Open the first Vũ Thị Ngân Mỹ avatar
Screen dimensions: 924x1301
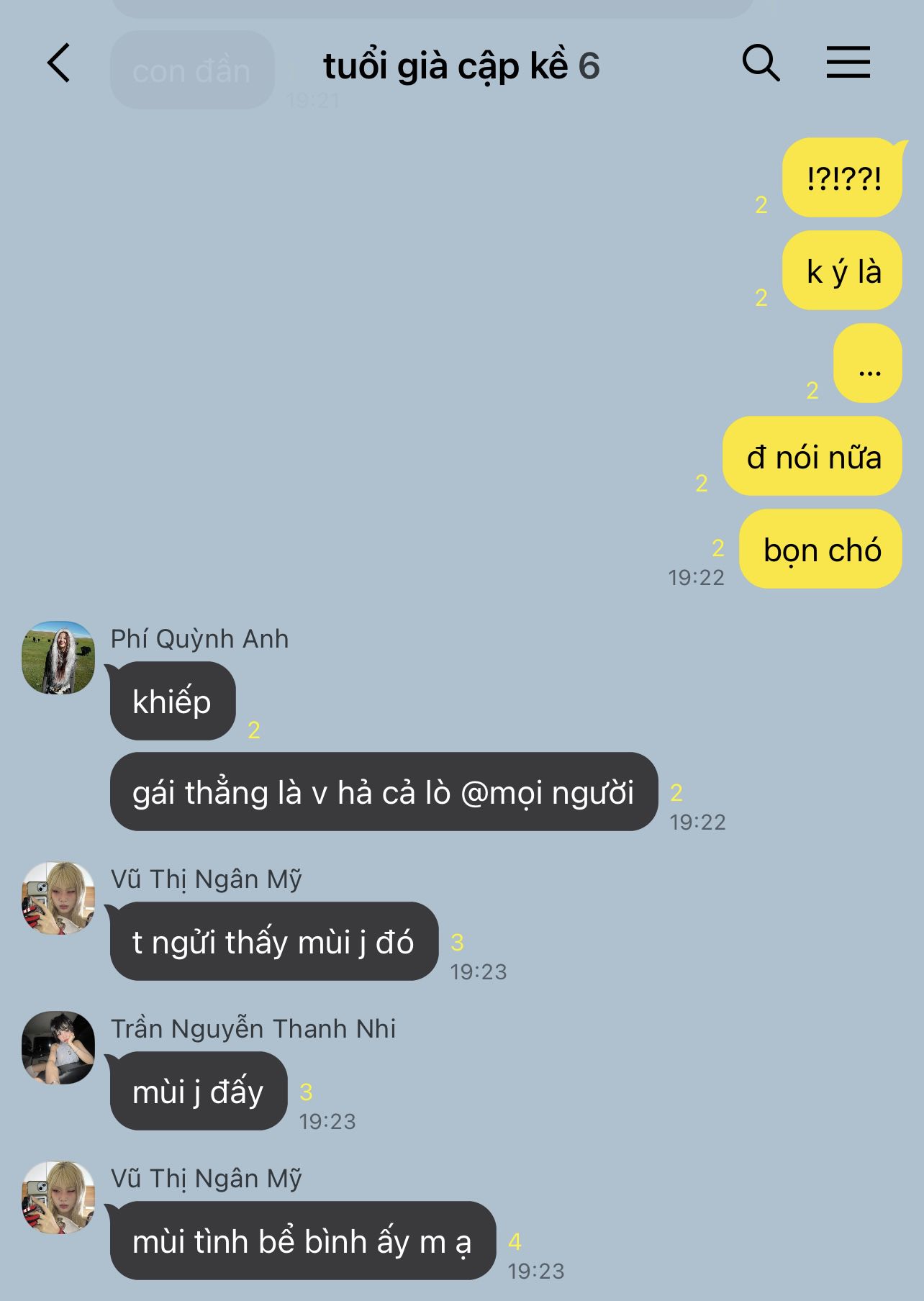tap(58, 898)
